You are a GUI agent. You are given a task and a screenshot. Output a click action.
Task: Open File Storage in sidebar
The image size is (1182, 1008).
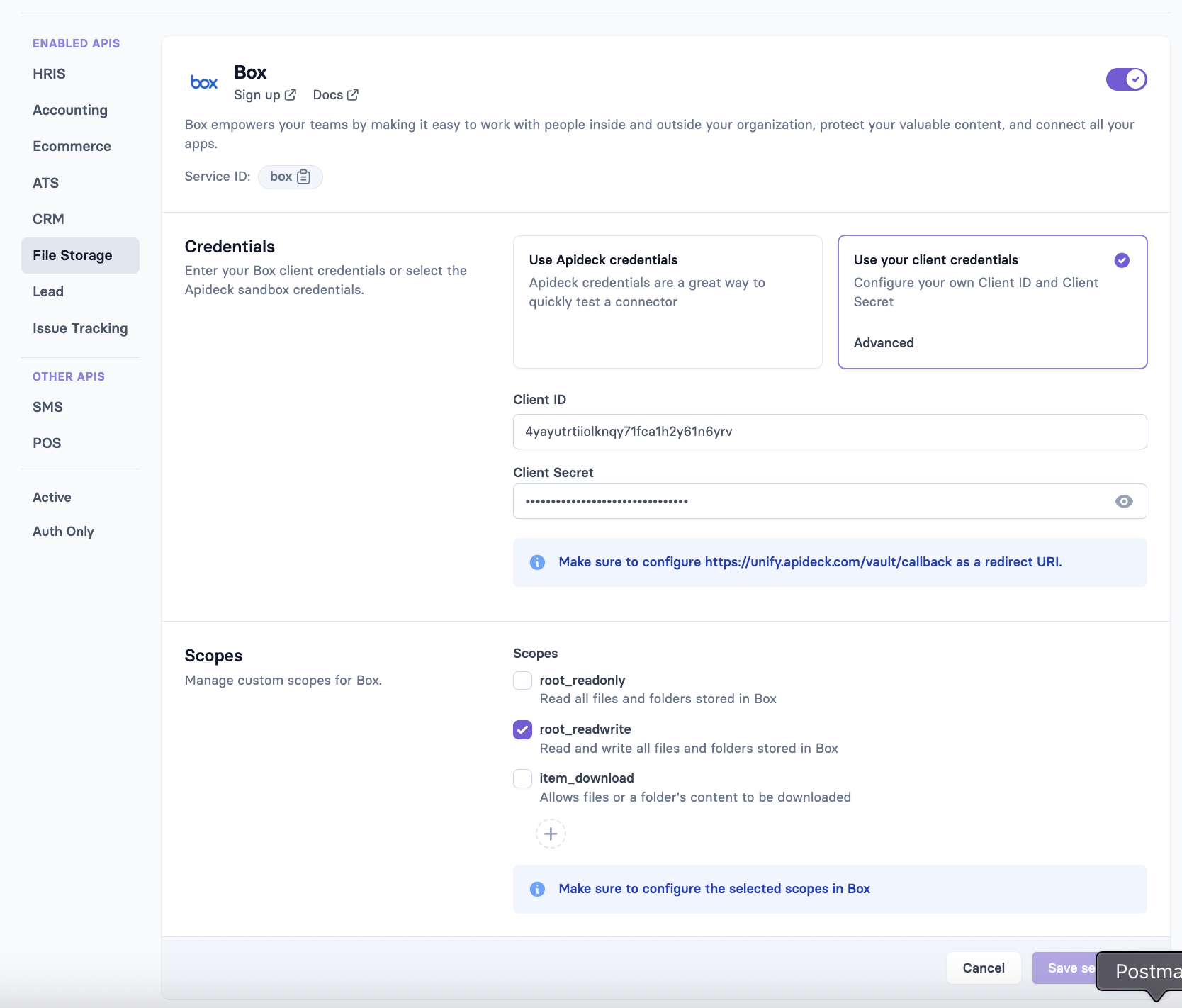click(x=80, y=255)
